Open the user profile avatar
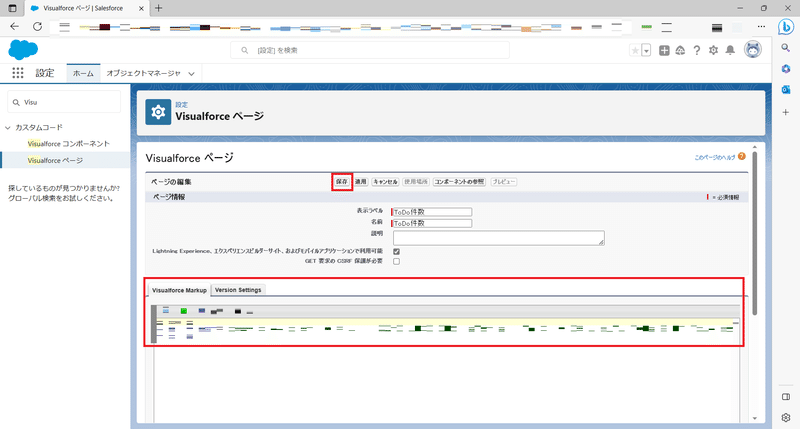Image resolution: width=800 pixels, height=429 pixels. click(x=753, y=49)
